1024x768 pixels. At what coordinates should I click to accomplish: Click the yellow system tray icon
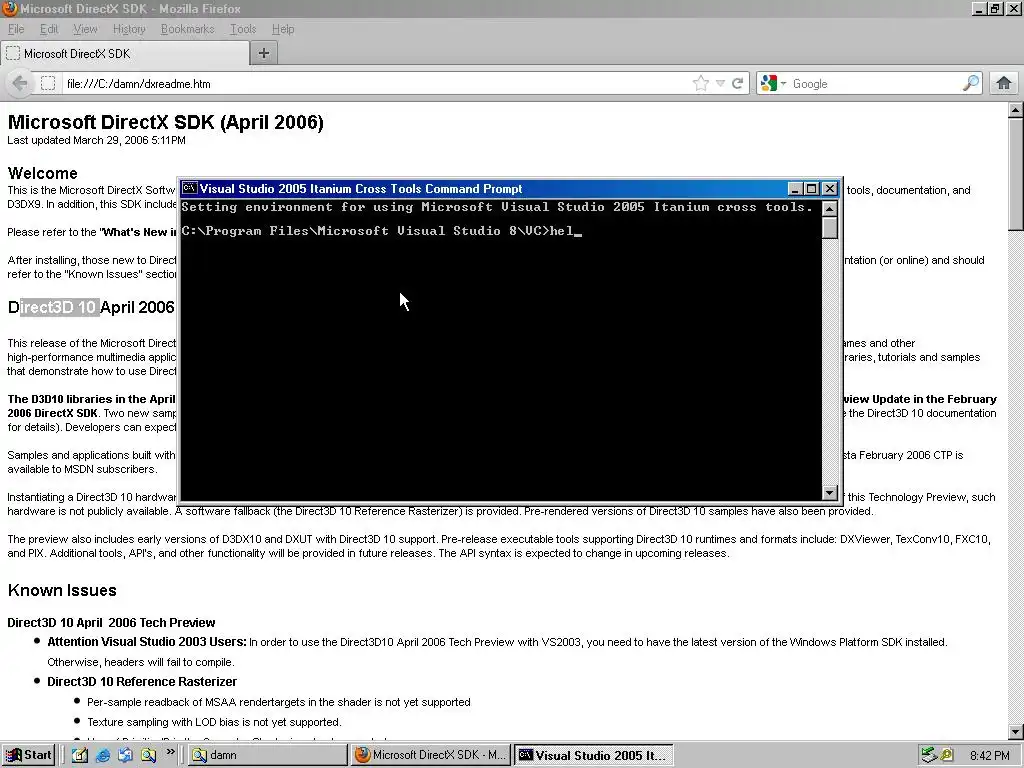(947, 756)
